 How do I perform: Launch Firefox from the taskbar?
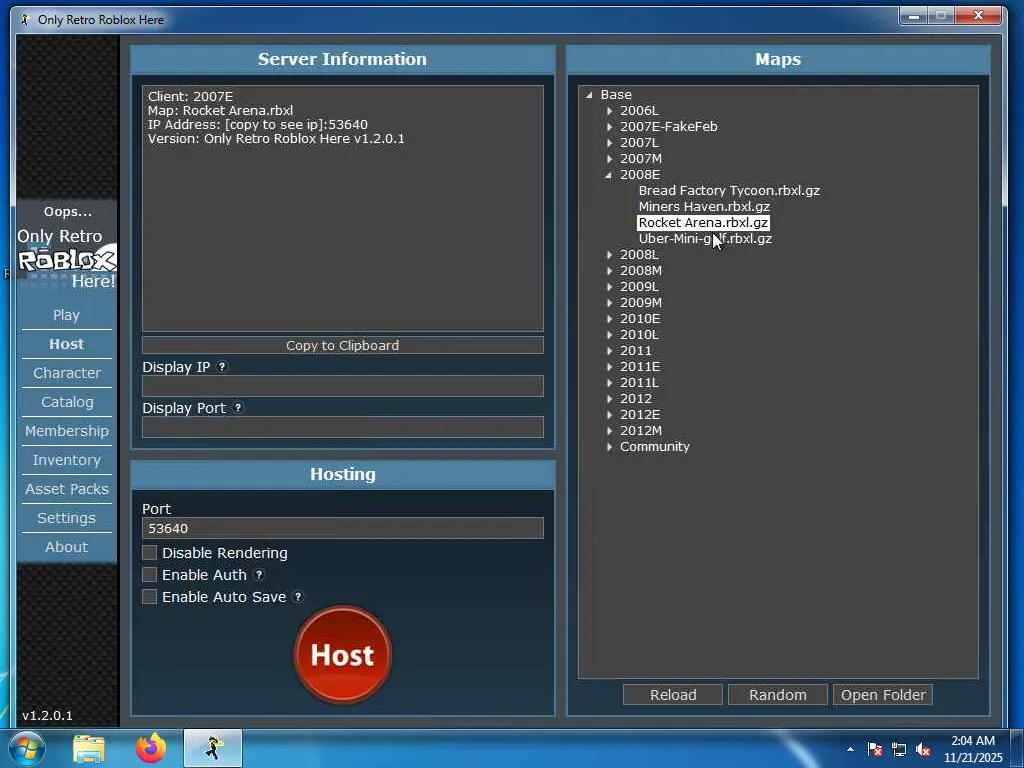tap(151, 748)
